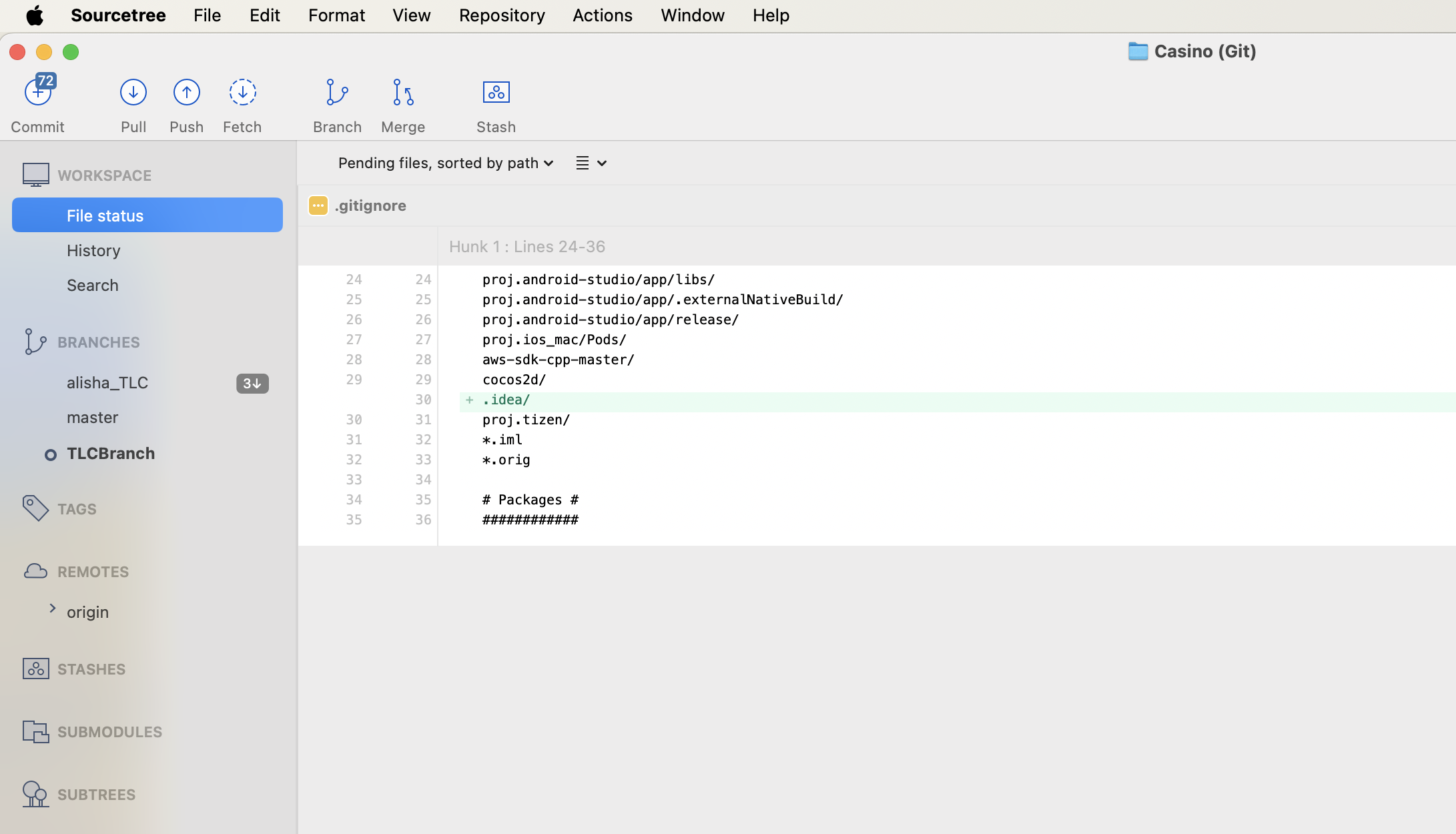Screen dimensions: 1456x834
Task: Click the Tags section icon
Action: tap(35, 508)
